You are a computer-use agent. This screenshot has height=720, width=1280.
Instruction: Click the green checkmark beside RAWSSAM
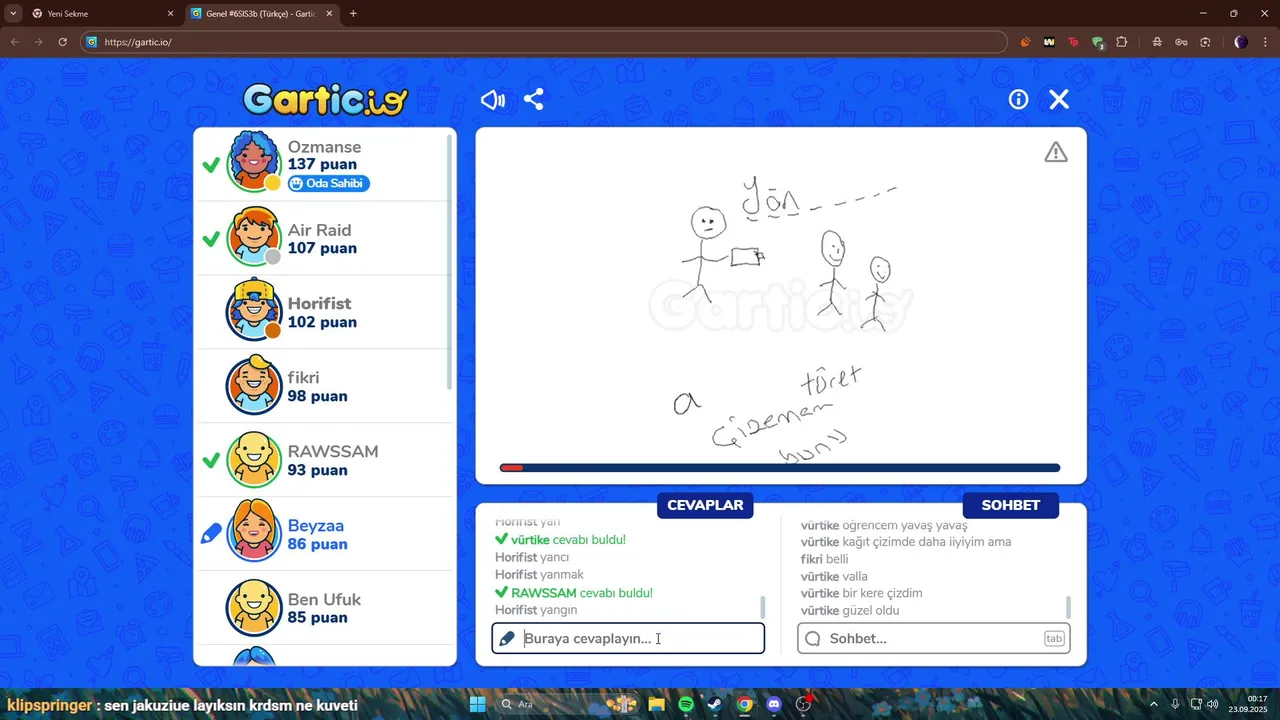211,461
